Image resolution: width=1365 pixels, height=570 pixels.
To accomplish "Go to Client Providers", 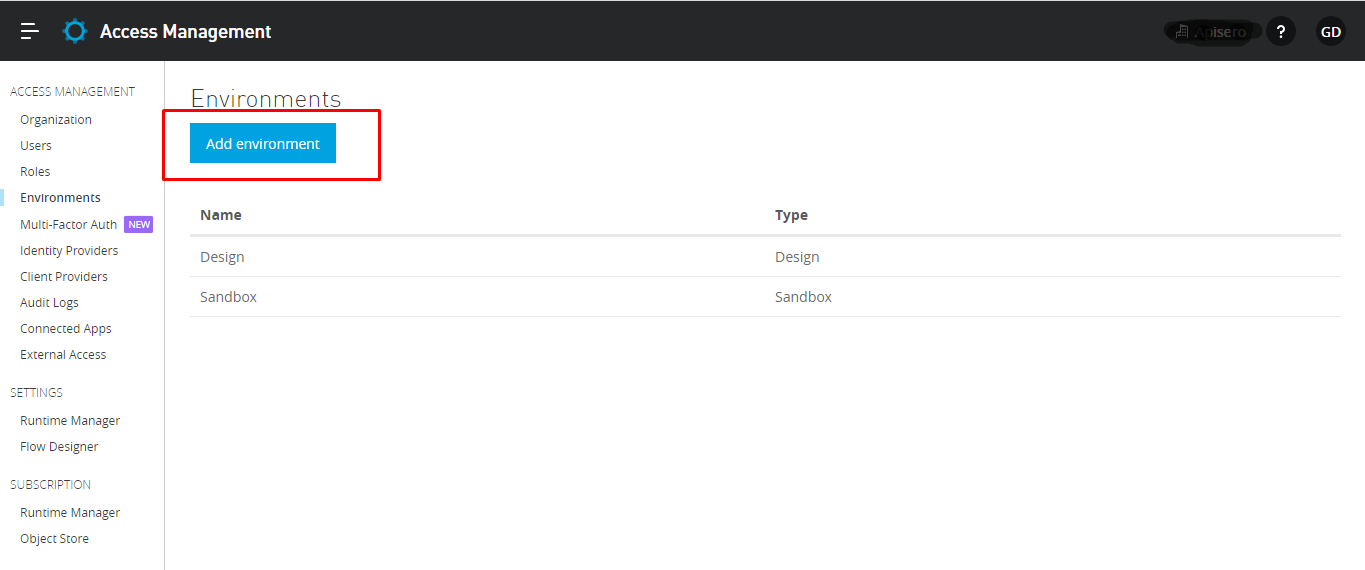I will point(64,276).
